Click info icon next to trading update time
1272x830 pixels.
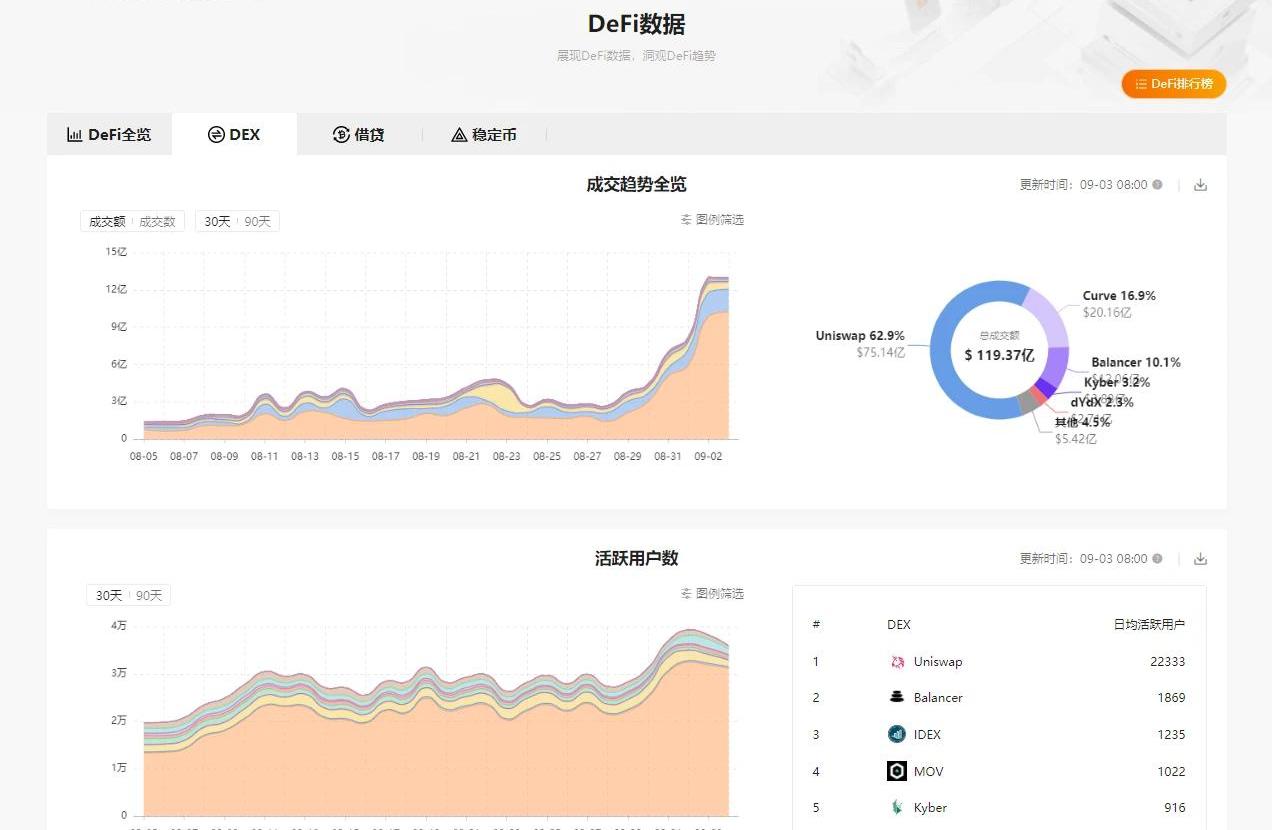(x=1157, y=185)
